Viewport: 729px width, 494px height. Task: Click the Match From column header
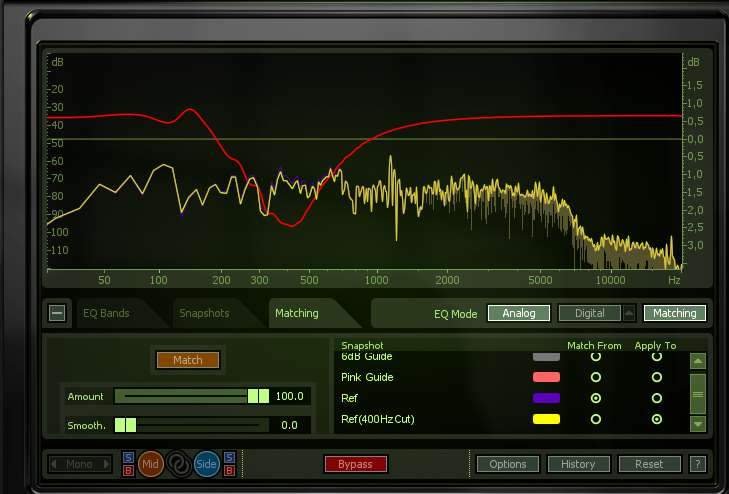point(594,345)
